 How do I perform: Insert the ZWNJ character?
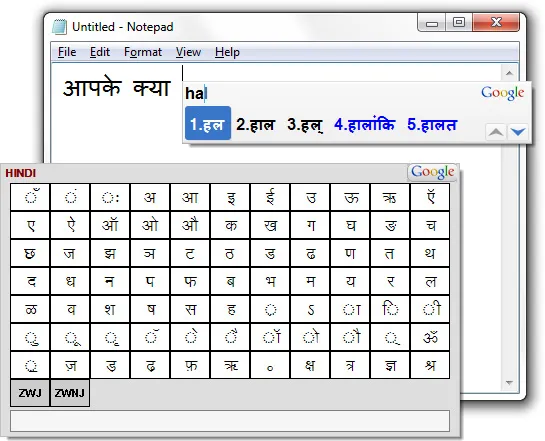click(70, 393)
